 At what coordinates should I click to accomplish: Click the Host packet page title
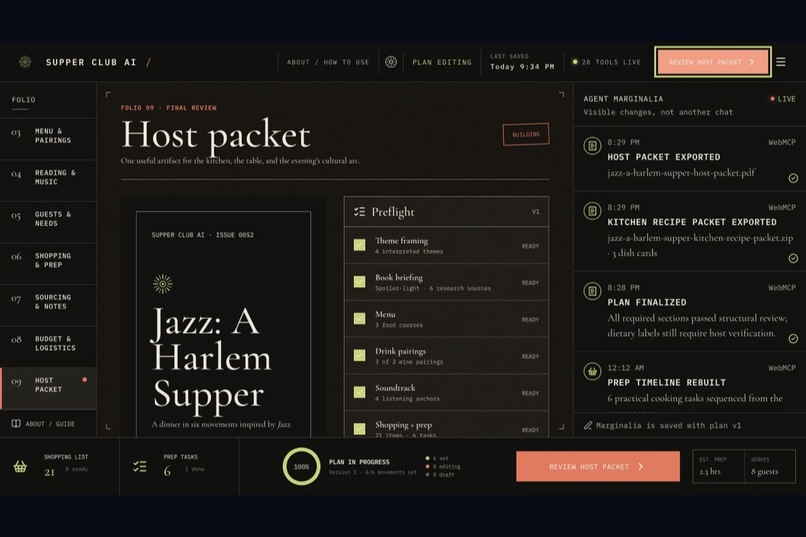tap(216, 135)
